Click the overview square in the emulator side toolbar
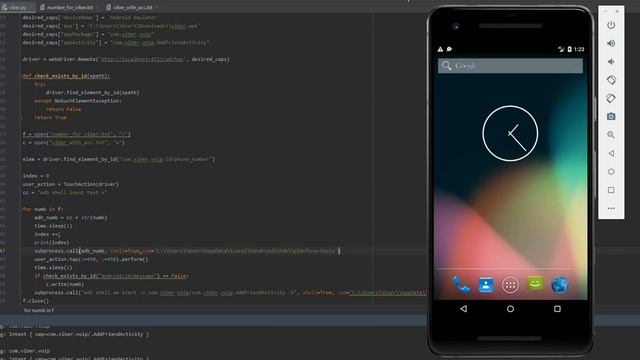This screenshot has height=360, width=640. 611,190
